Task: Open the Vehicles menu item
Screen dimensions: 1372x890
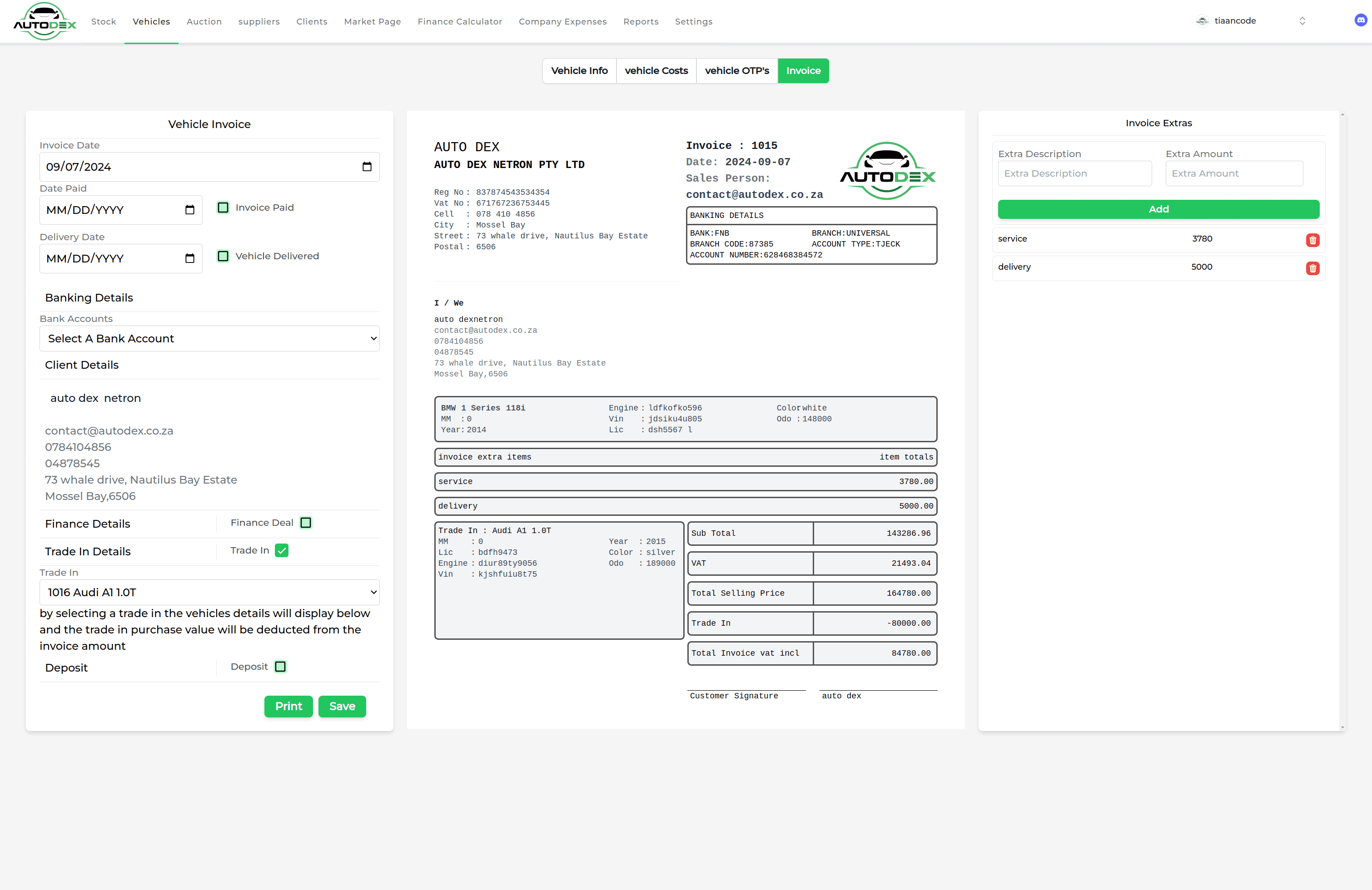Action: click(x=151, y=21)
